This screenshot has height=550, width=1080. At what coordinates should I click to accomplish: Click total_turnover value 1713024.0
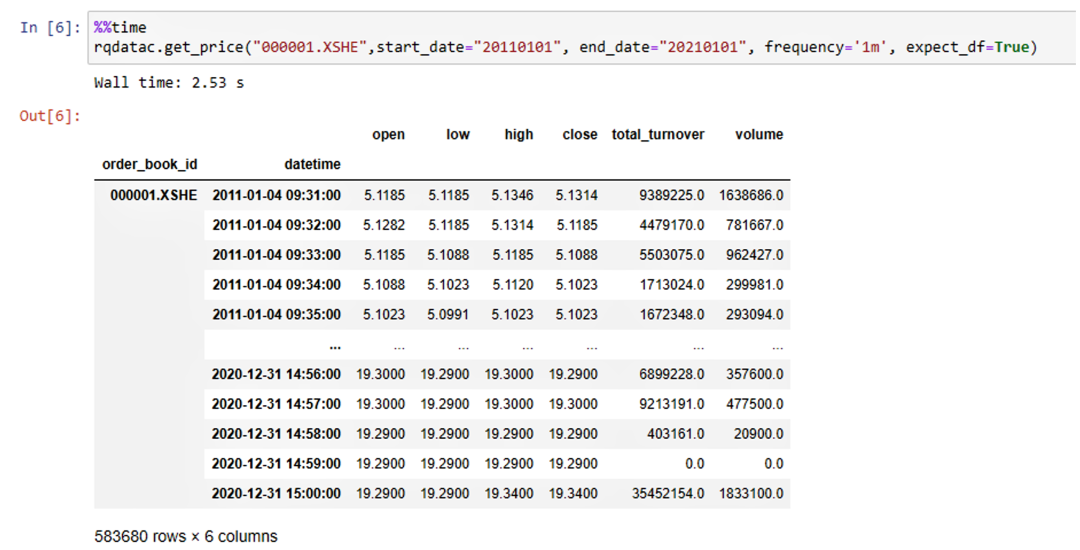pyautogui.click(x=672, y=284)
